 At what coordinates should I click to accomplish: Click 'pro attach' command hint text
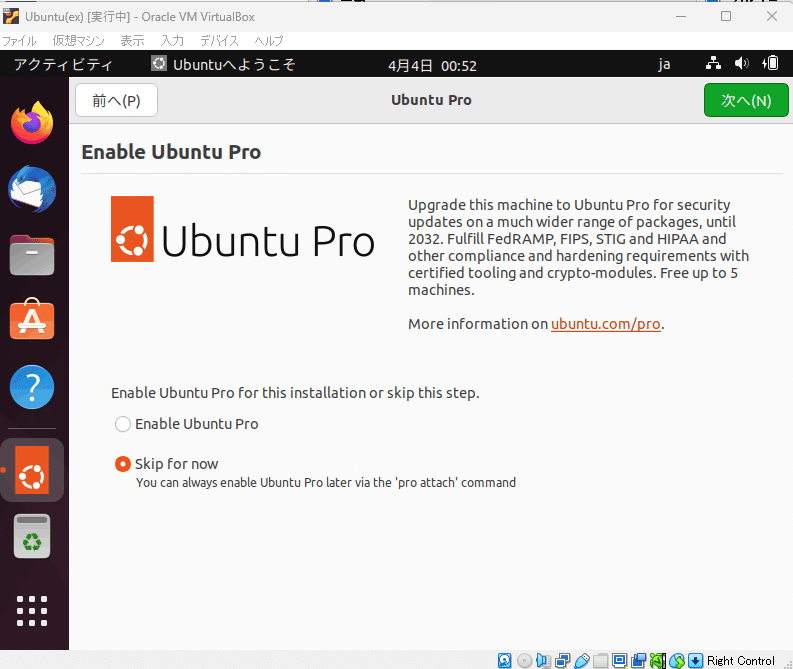pos(326,482)
